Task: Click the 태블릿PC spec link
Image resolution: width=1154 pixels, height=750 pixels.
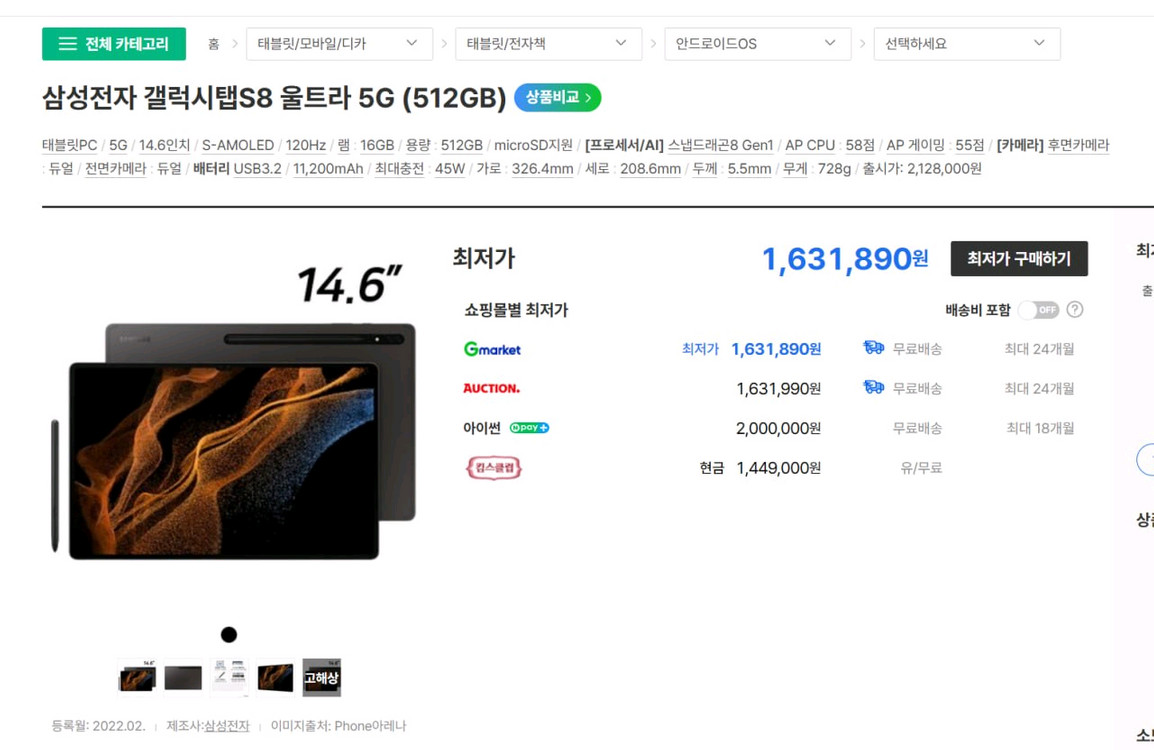Action: [x=69, y=146]
